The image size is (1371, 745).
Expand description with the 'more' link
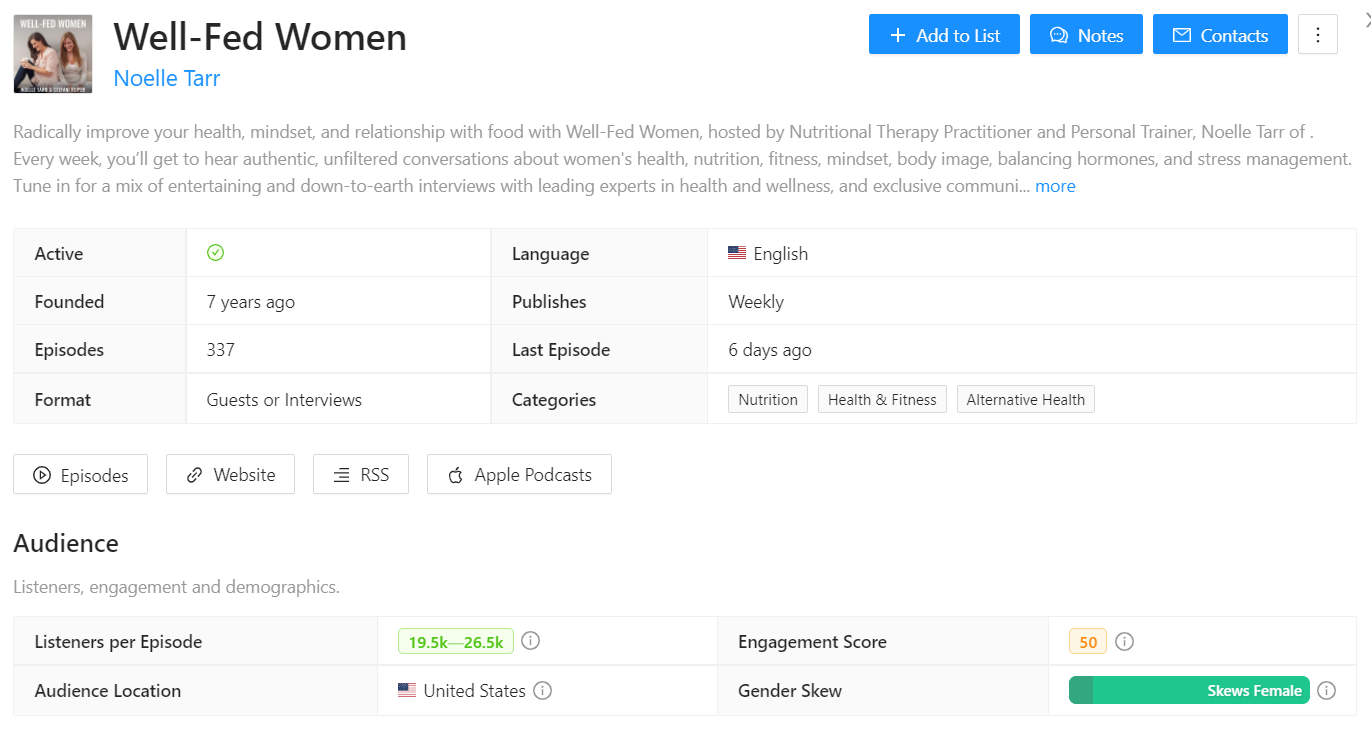point(1055,186)
